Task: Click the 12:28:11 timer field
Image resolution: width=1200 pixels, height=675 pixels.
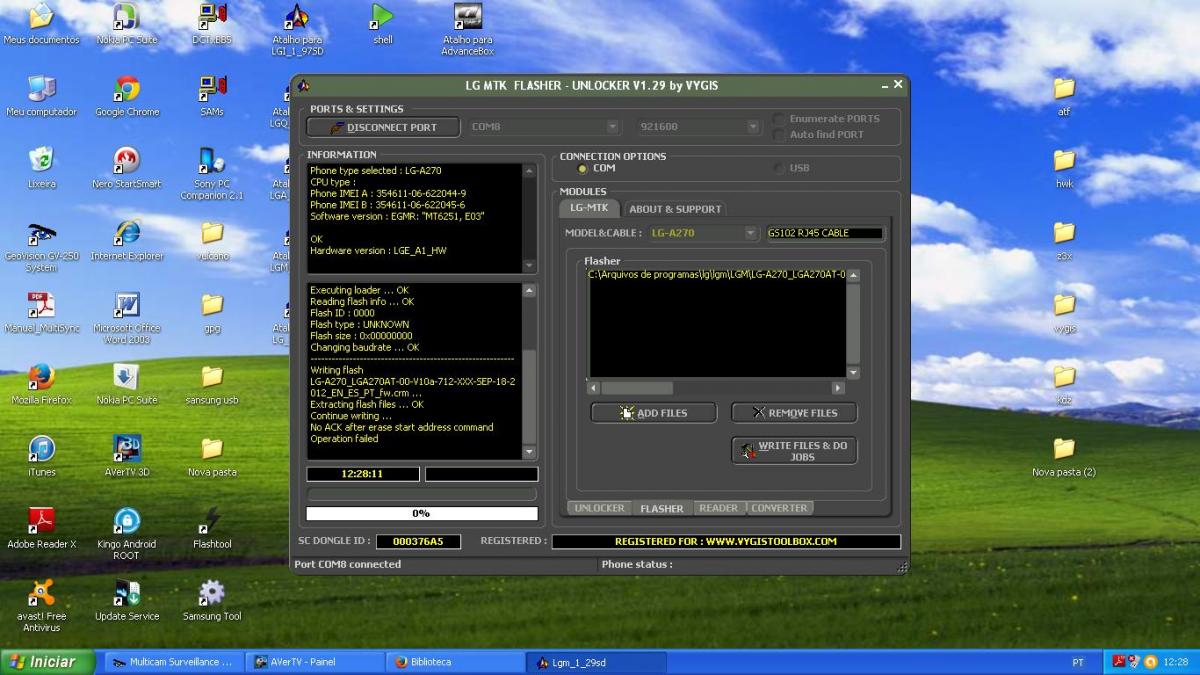Action: (362, 474)
